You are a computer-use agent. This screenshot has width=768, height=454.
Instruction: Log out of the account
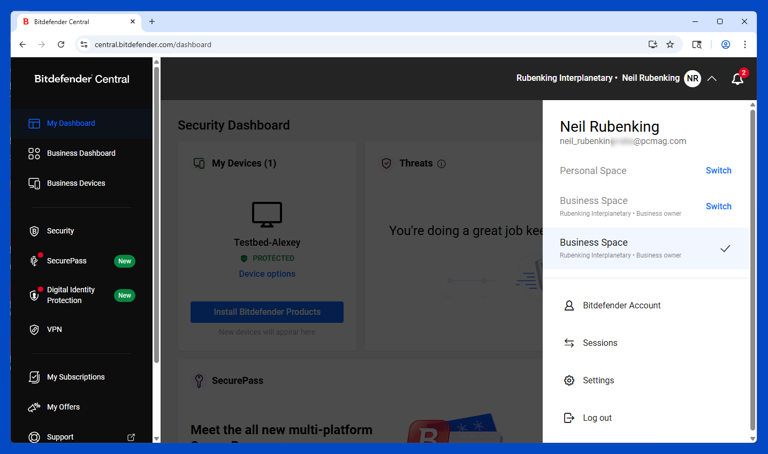coord(597,418)
